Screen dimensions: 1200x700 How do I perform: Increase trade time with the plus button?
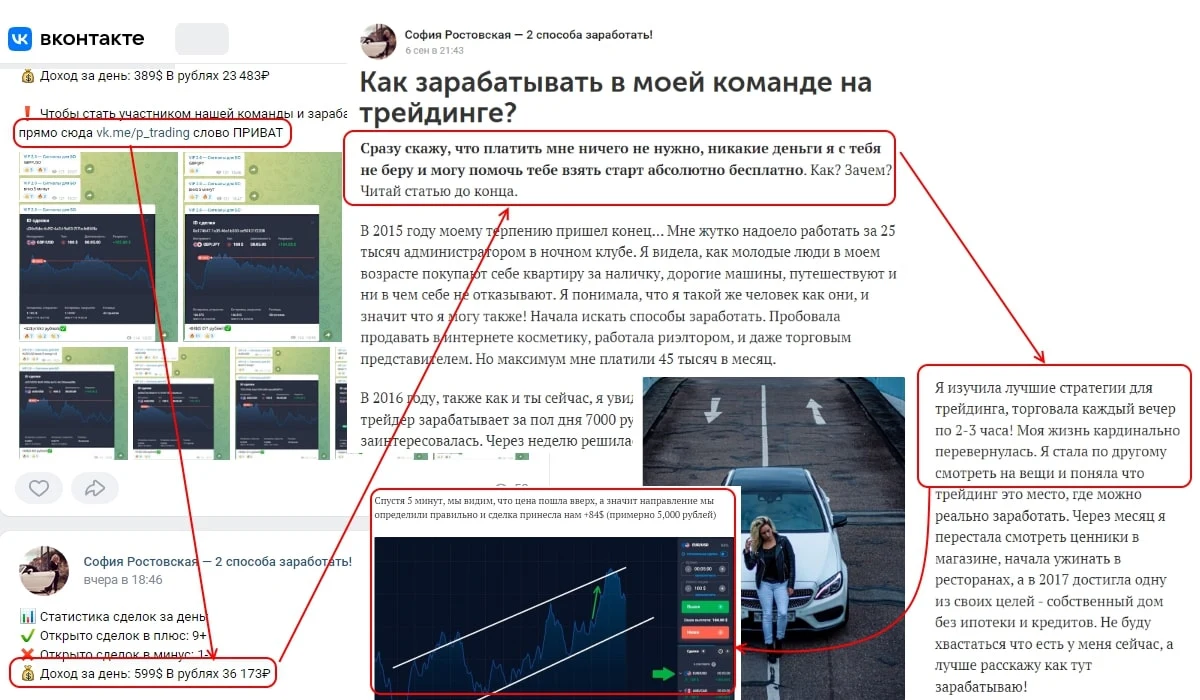tap(722, 569)
